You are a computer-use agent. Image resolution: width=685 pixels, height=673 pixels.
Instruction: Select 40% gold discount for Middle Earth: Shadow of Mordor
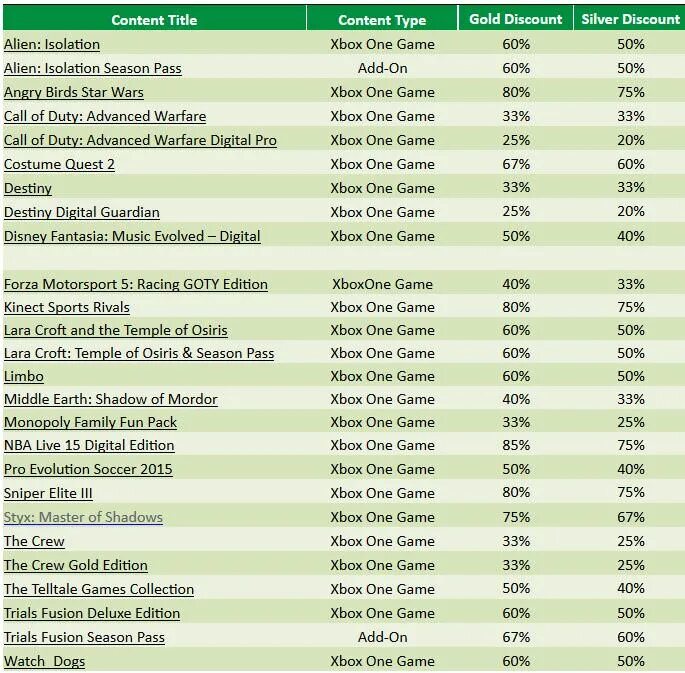coord(516,399)
